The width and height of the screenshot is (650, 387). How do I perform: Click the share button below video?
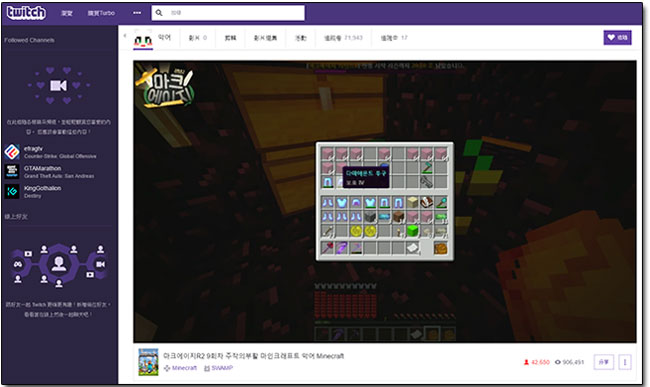[x=604, y=362]
